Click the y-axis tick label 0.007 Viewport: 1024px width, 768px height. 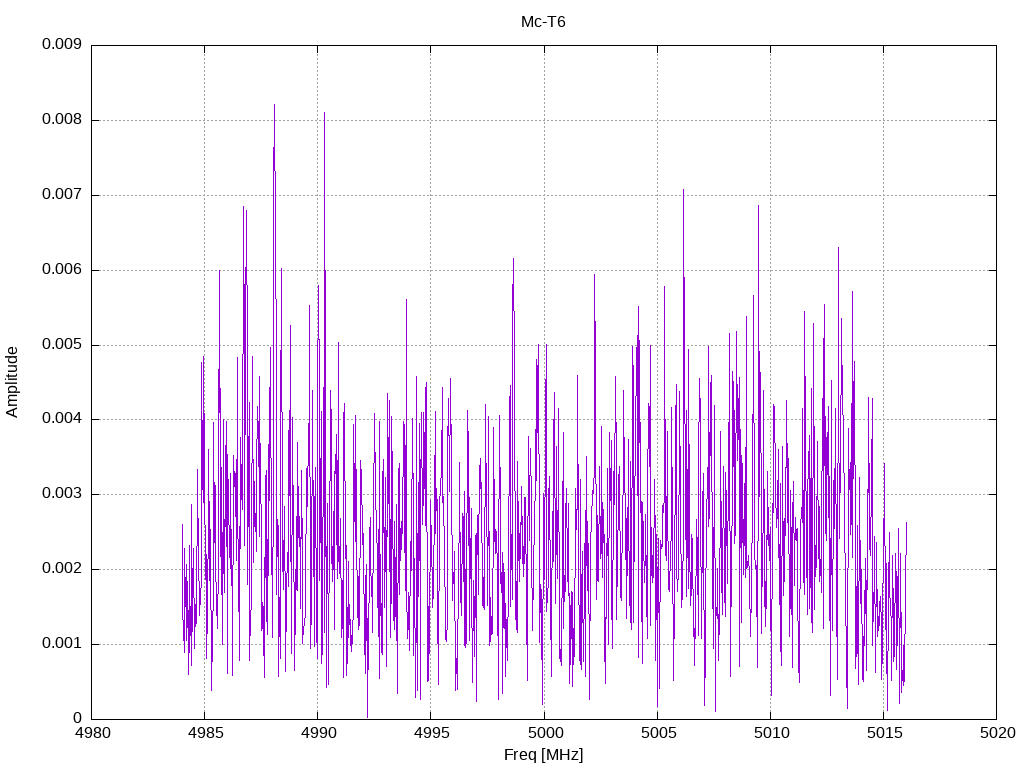62,195
